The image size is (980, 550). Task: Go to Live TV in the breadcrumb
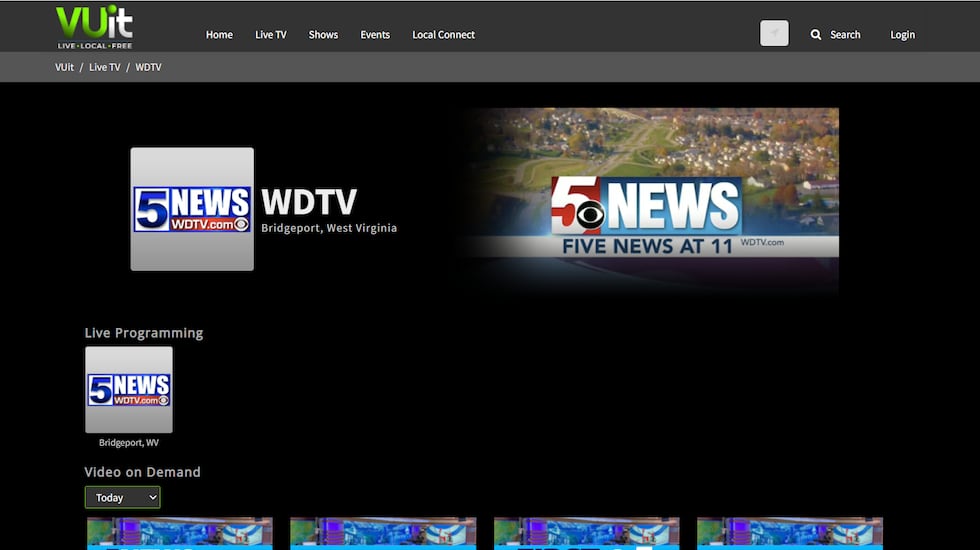[x=104, y=67]
